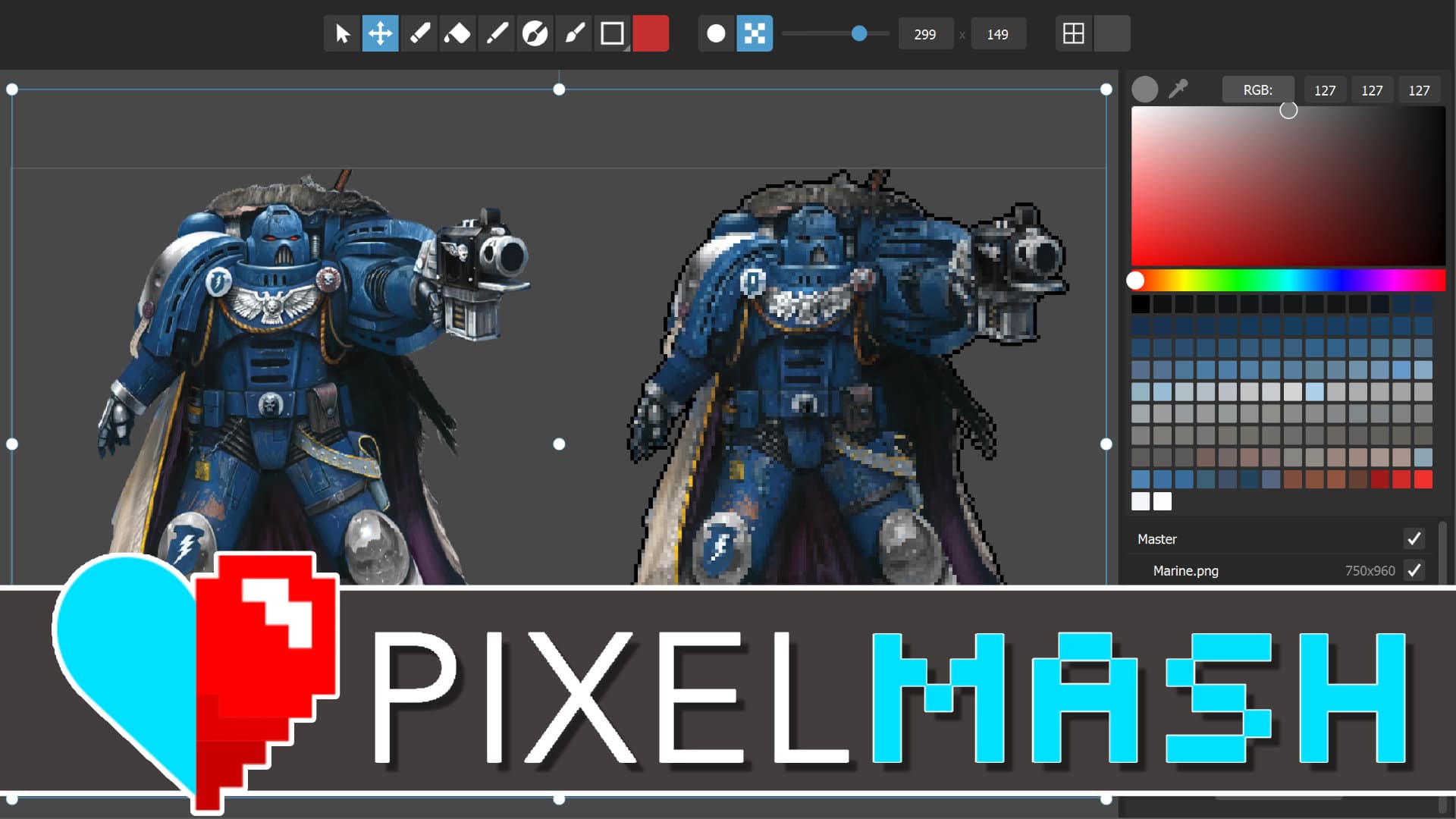Viewport: 1456px width, 819px height.
Task: Click the red foreground color swatch
Action: click(651, 33)
